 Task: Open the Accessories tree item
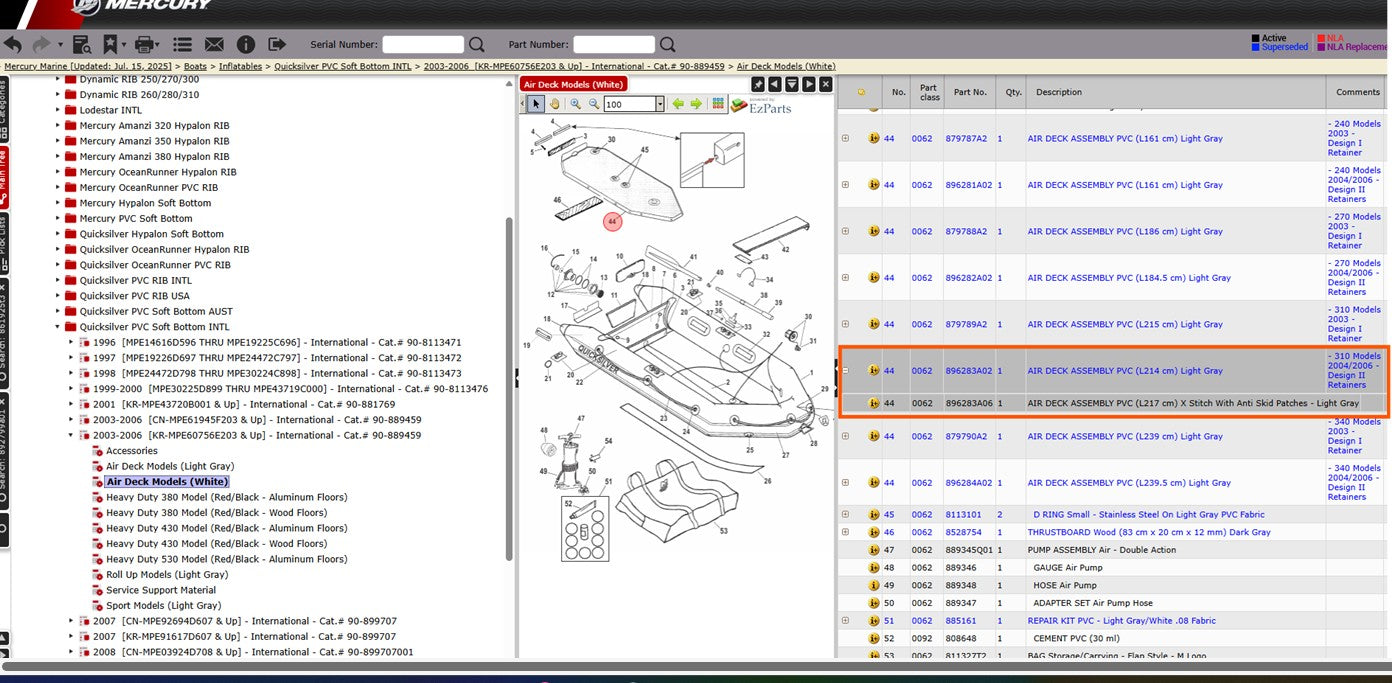click(x=132, y=451)
